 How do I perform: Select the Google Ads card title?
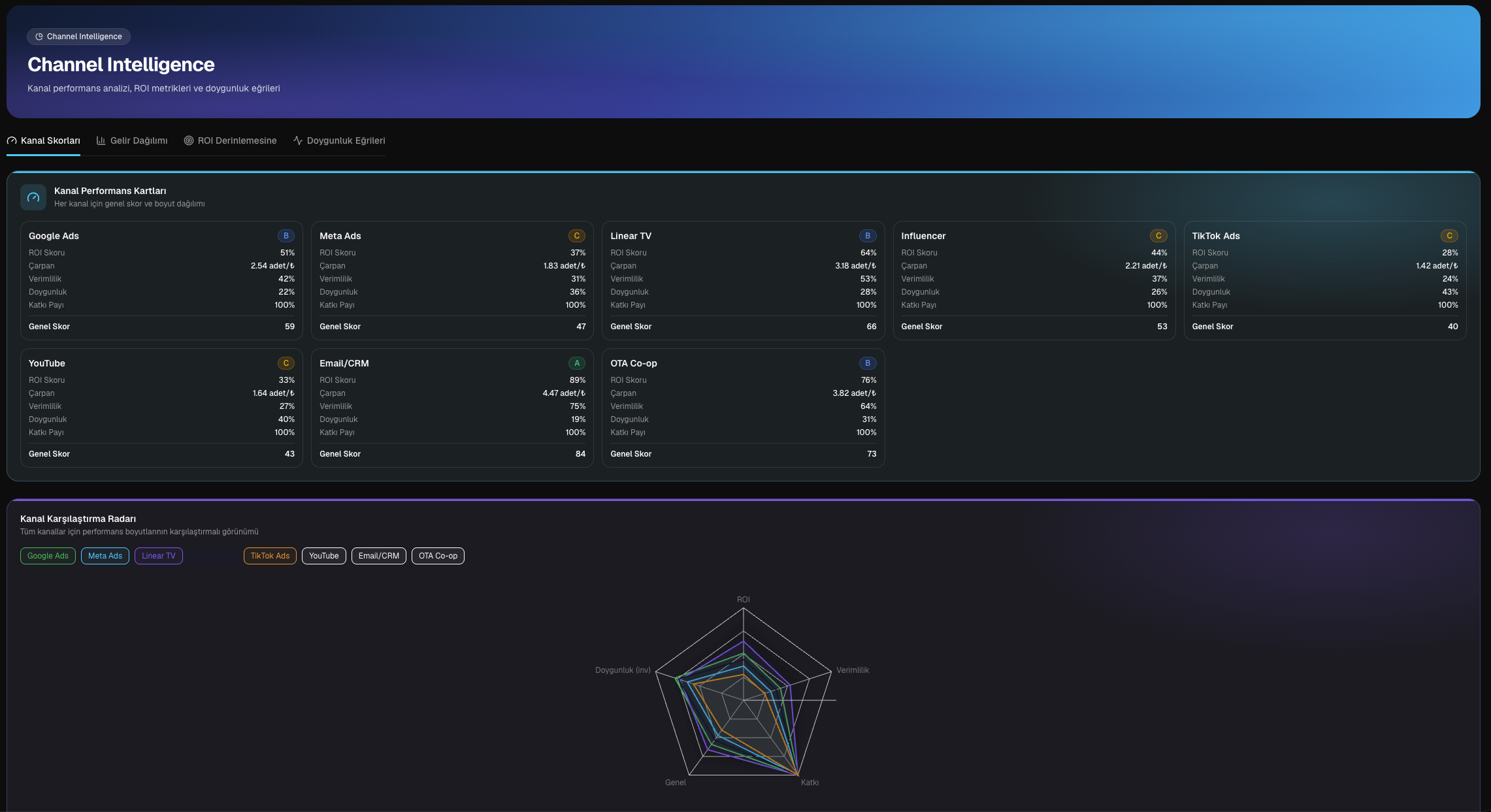[54, 236]
